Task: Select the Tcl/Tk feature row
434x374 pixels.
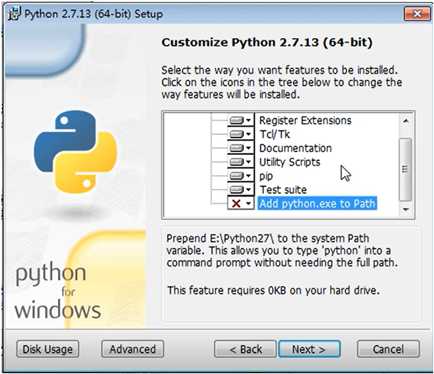Action: (x=275, y=134)
